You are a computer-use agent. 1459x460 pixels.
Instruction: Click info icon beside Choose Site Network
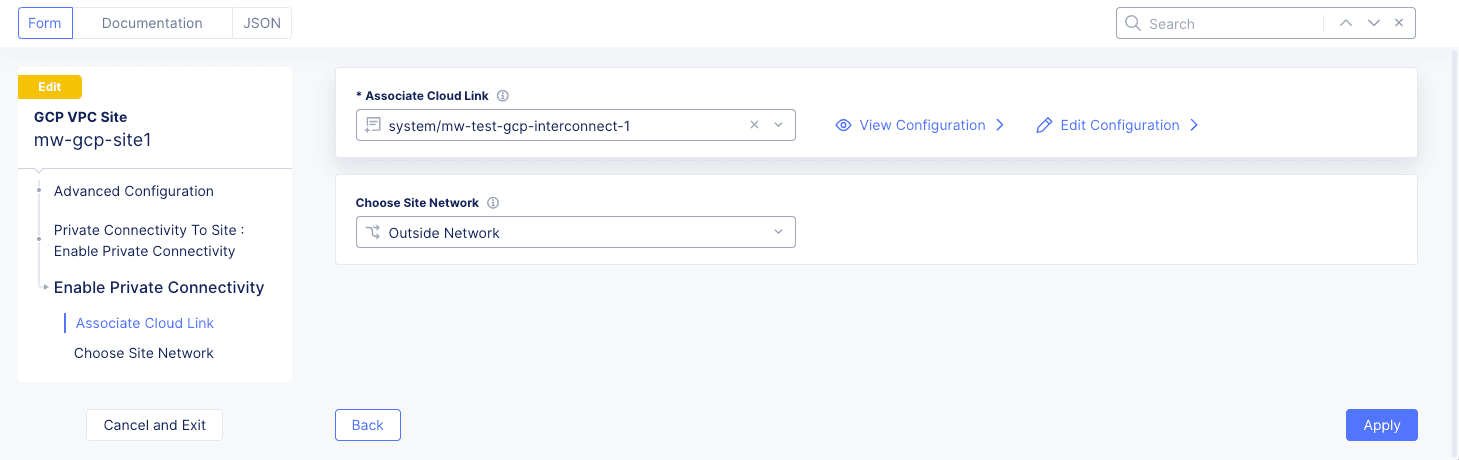493,203
